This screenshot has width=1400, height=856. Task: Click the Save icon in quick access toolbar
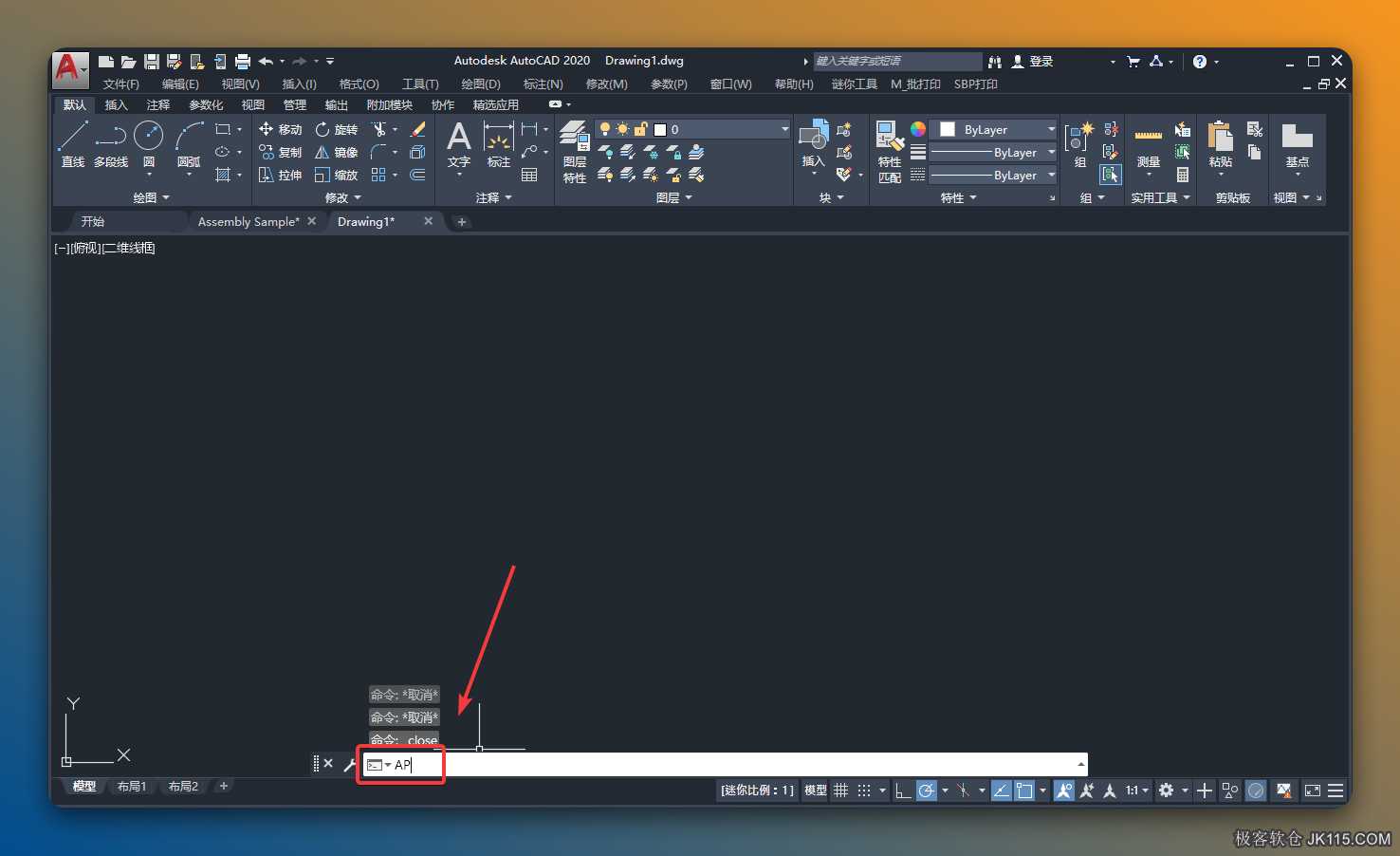point(152,61)
